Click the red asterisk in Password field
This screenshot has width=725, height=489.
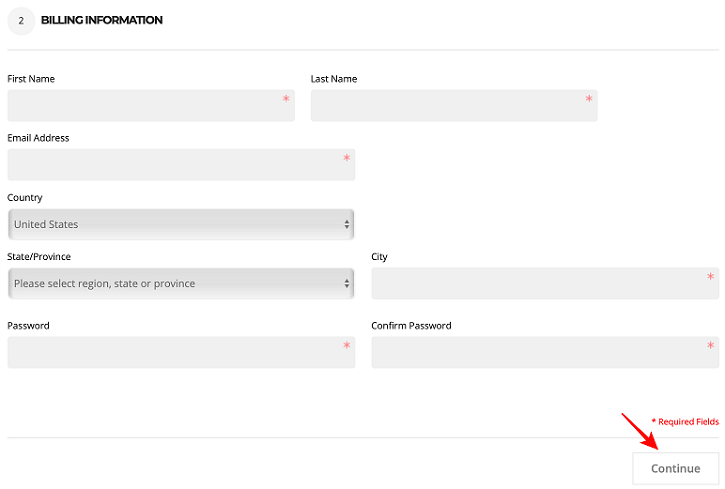click(347, 345)
